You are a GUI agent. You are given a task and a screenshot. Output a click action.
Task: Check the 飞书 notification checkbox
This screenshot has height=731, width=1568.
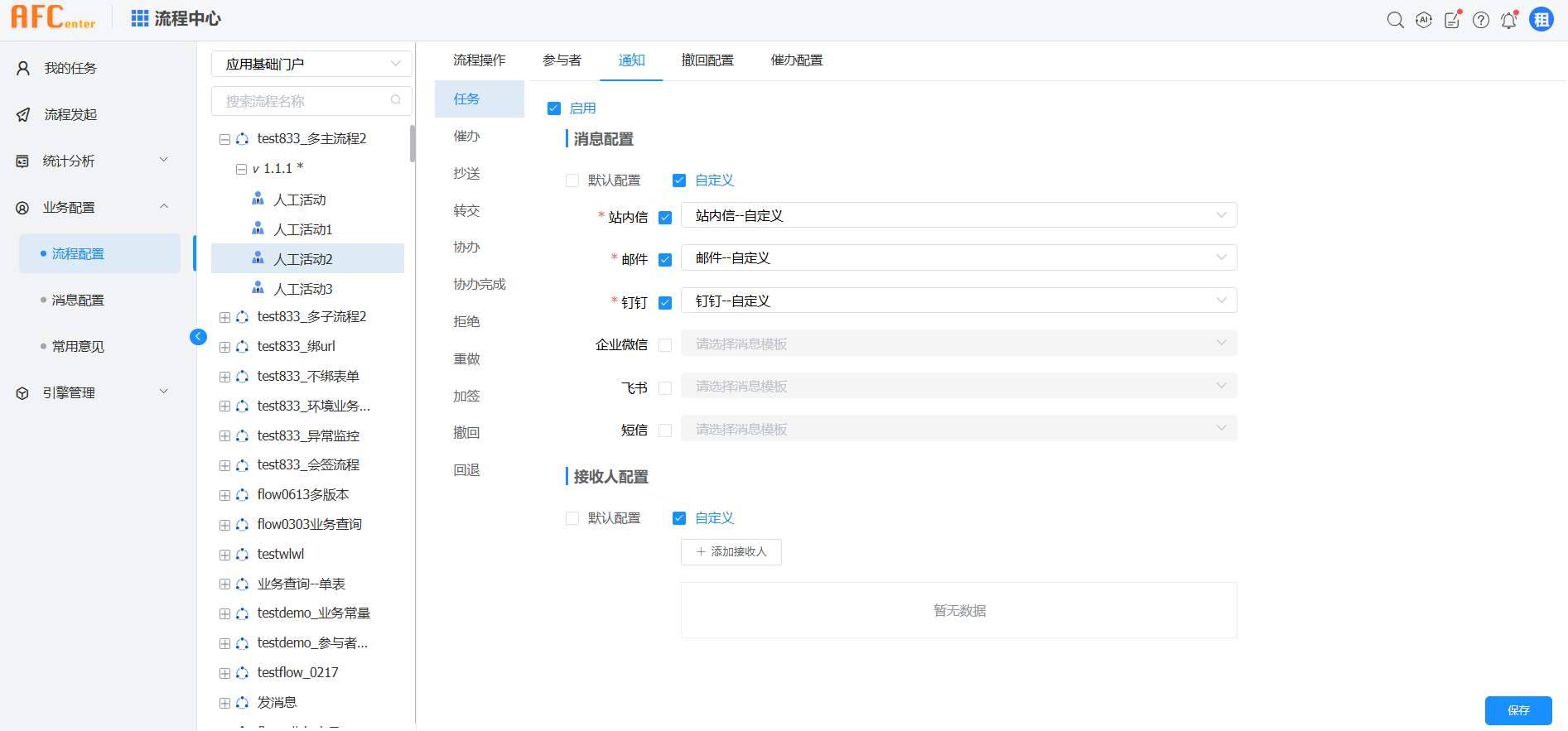click(665, 388)
